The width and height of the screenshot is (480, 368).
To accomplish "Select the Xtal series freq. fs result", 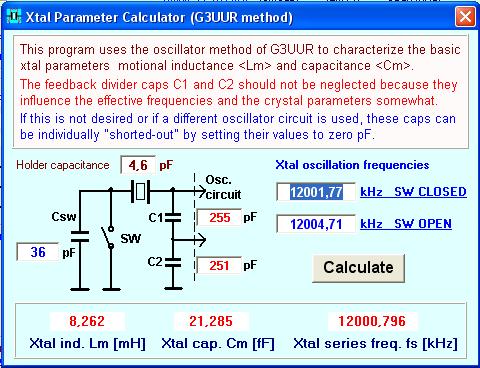I will (x=372, y=321).
